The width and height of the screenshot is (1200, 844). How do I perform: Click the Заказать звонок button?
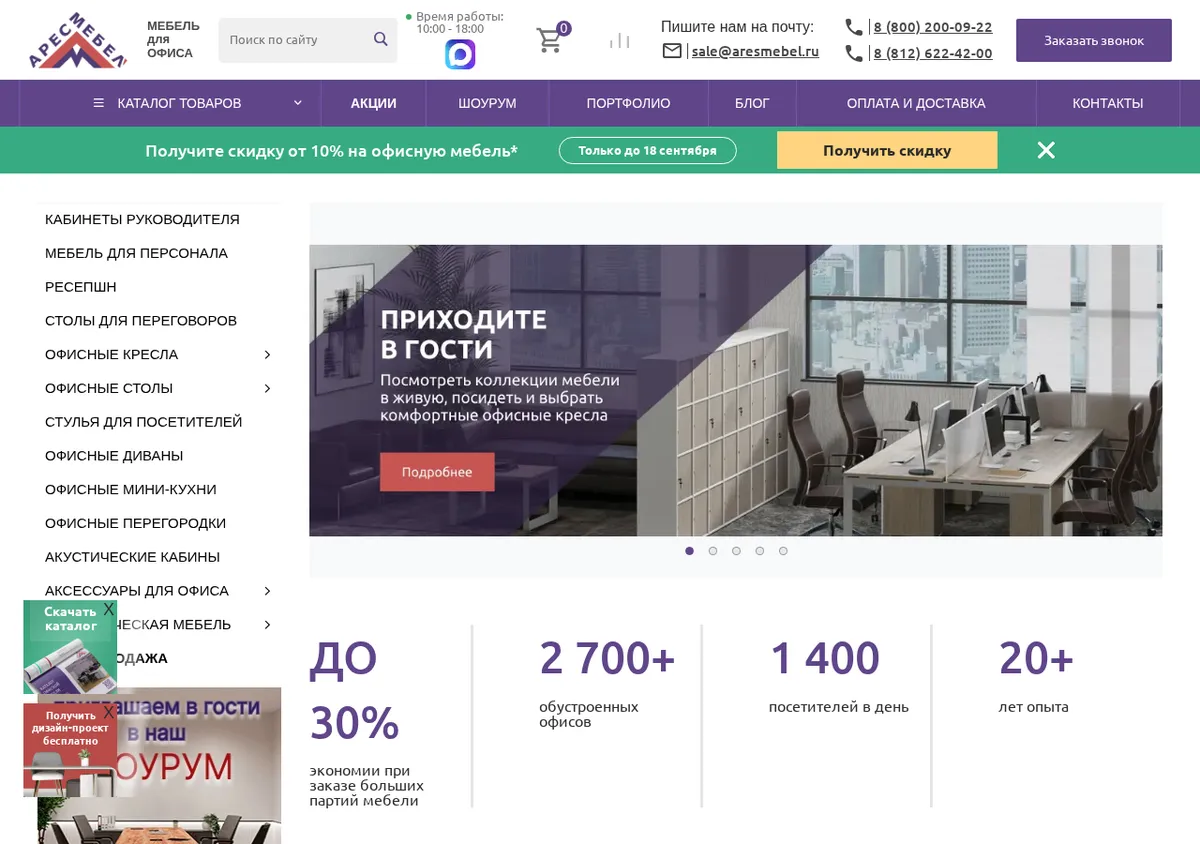1094,40
